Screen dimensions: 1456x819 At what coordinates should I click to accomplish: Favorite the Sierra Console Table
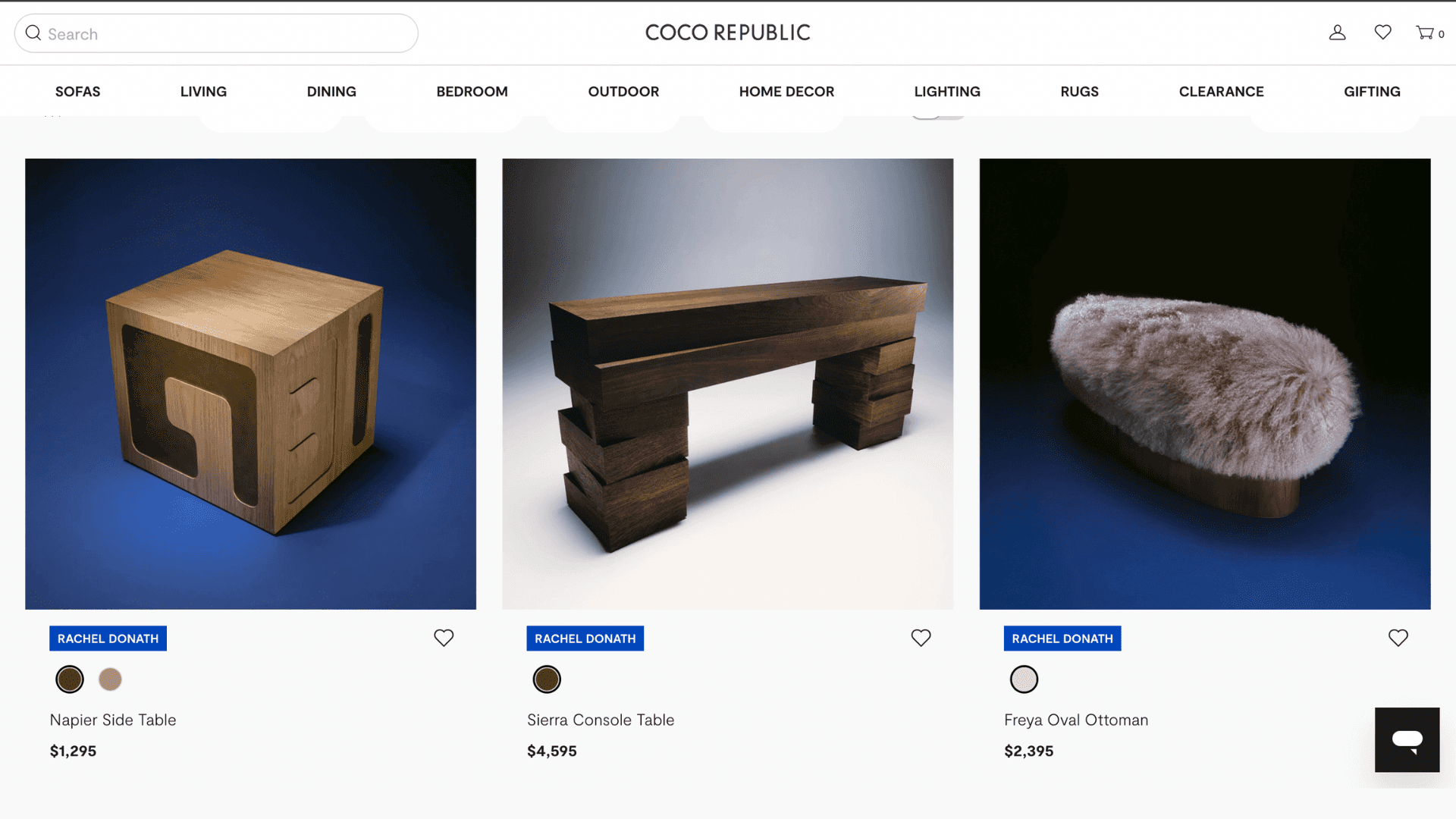point(921,638)
